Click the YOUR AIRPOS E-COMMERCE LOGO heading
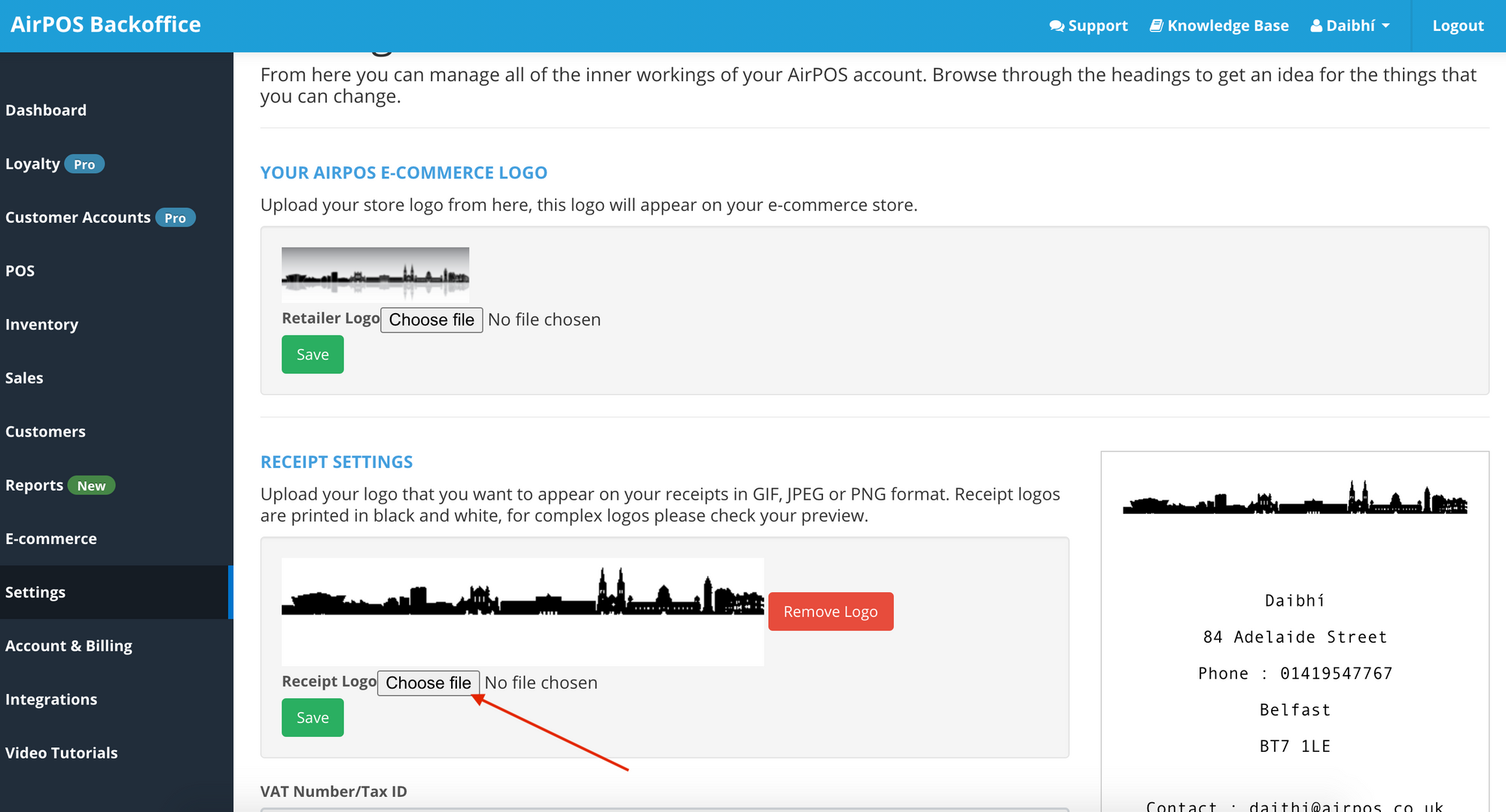The width and height of the screenshot is (1506, 812). coord(404,173)
